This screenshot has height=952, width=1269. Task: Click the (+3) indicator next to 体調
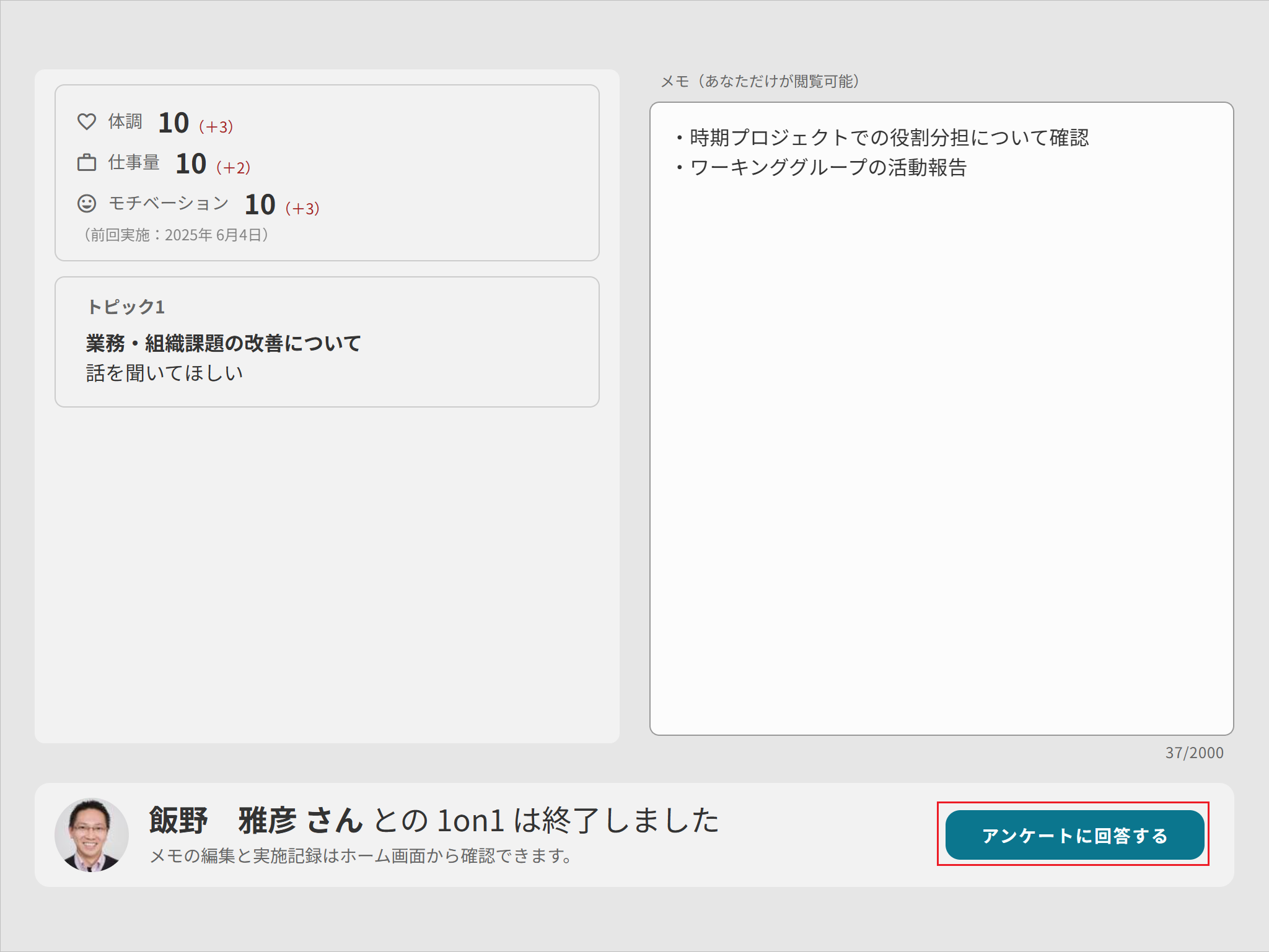[216, 127]
